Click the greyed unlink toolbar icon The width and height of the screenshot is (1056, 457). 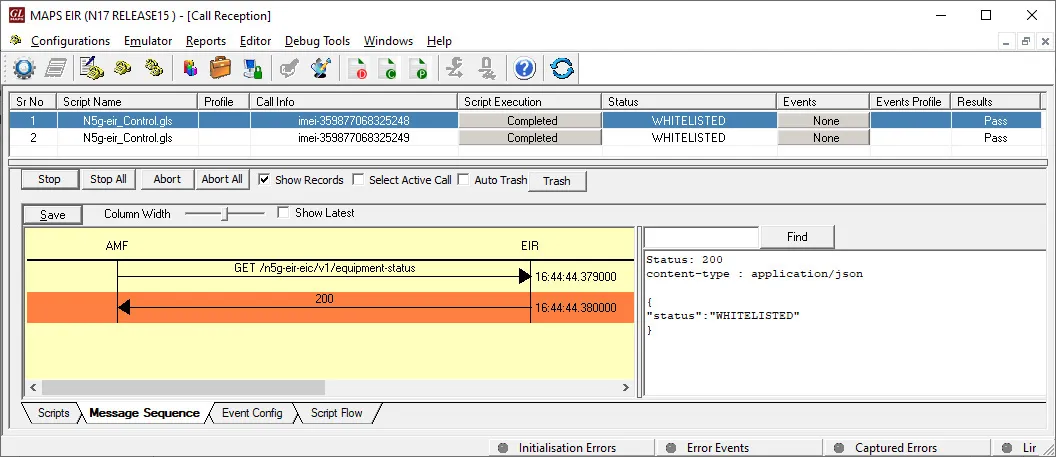pos(486,68)
